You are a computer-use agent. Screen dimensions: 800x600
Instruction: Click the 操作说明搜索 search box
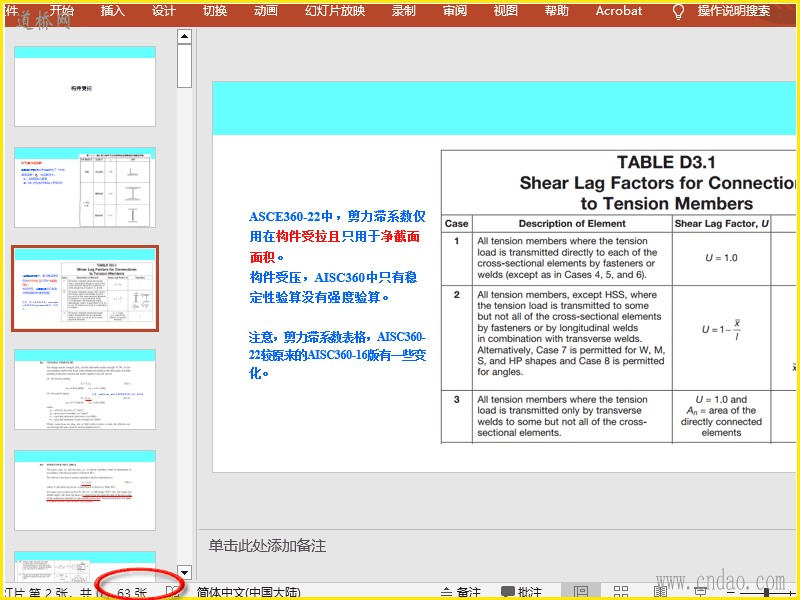pos(734,11)
